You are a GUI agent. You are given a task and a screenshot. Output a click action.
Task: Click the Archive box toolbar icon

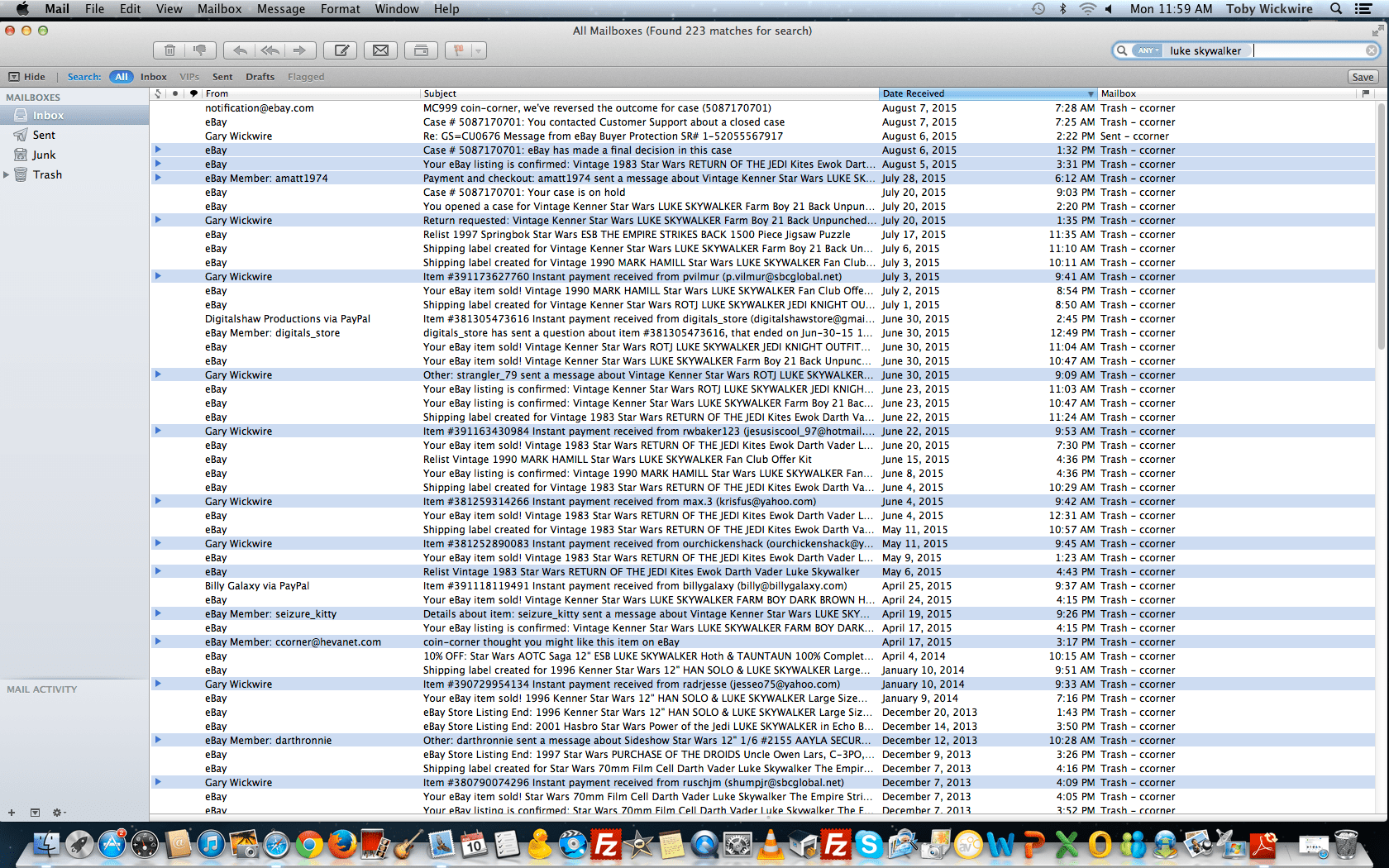point(421,50)
